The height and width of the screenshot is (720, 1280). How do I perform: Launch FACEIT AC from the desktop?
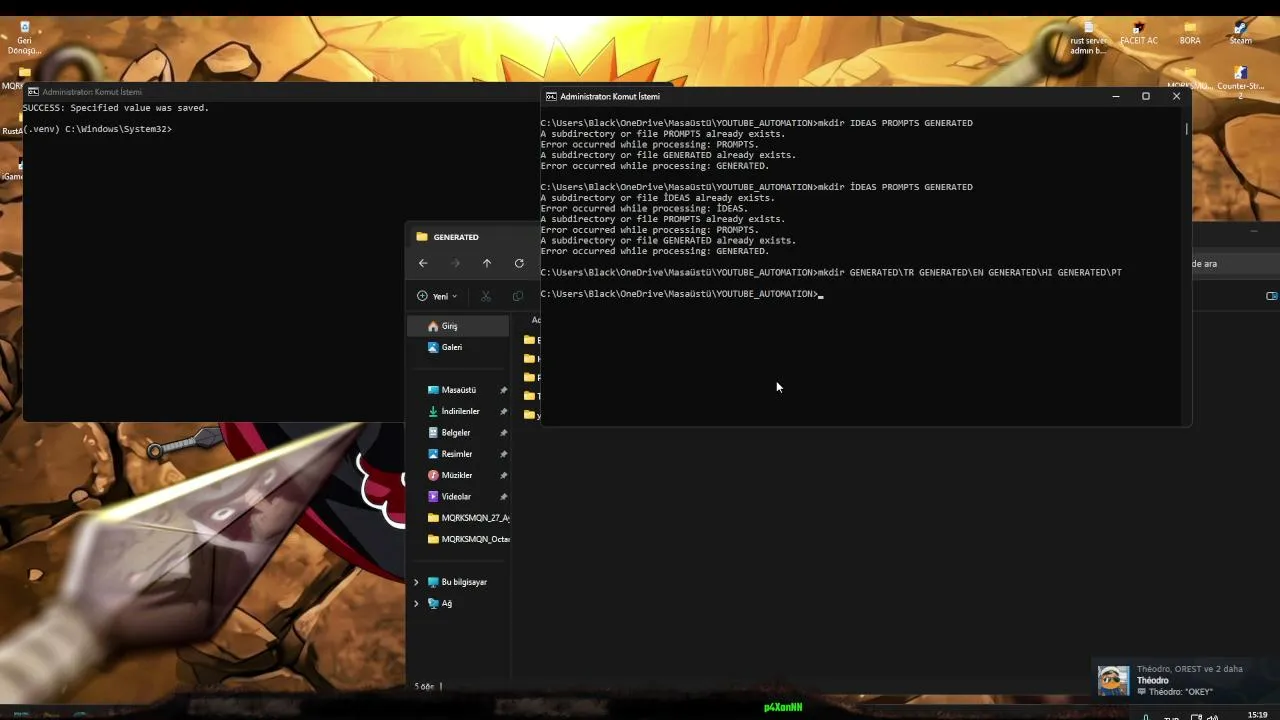[x=1138, y=34]
